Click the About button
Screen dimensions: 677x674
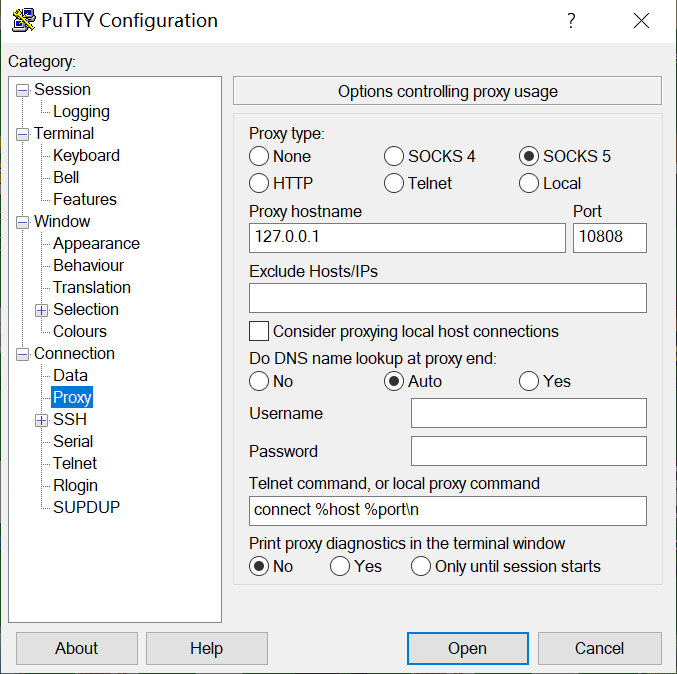[x=76, y=648]
